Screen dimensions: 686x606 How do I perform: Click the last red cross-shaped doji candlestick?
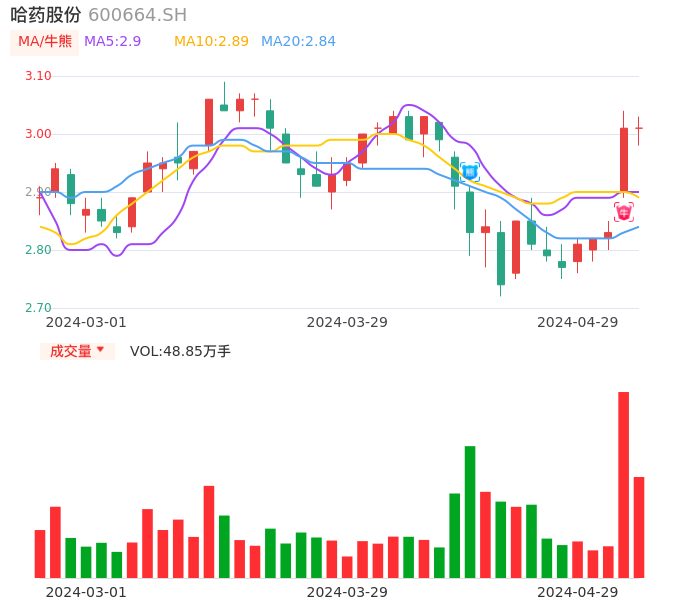pos(639,128)
